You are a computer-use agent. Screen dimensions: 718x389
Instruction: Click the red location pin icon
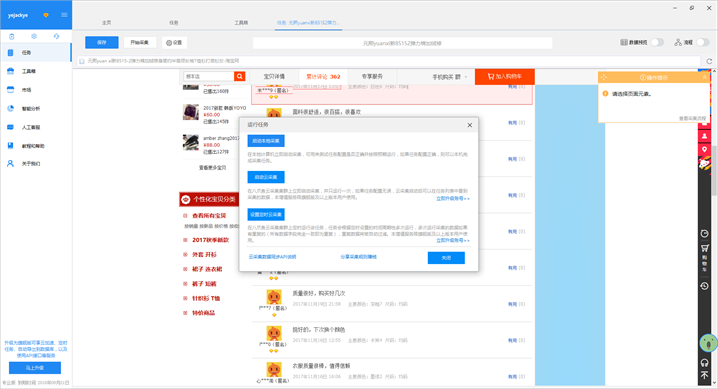click(704, 150)
